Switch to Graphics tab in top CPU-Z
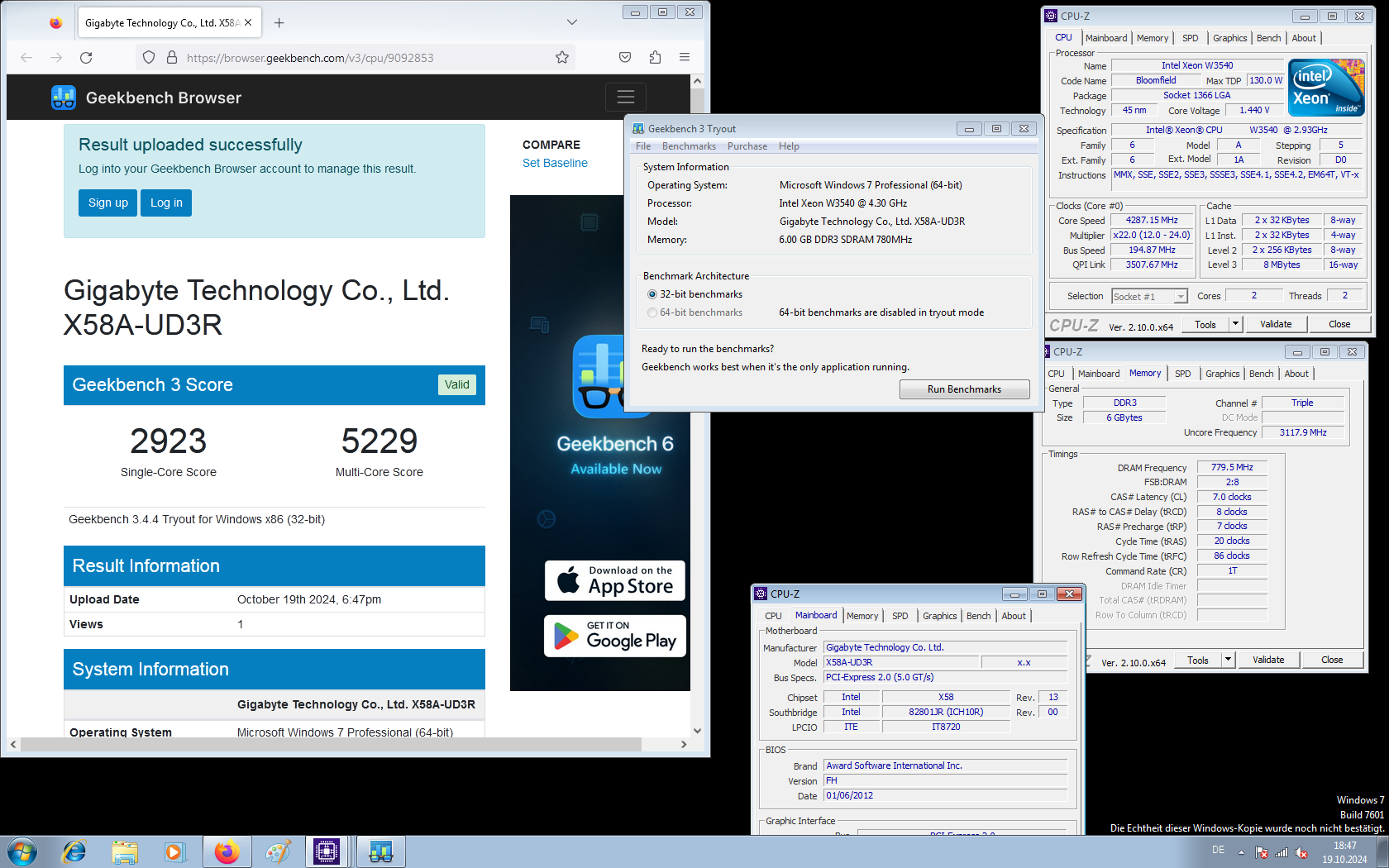The width and height of the screenshot is (1389, 868). click(1229, 38)
